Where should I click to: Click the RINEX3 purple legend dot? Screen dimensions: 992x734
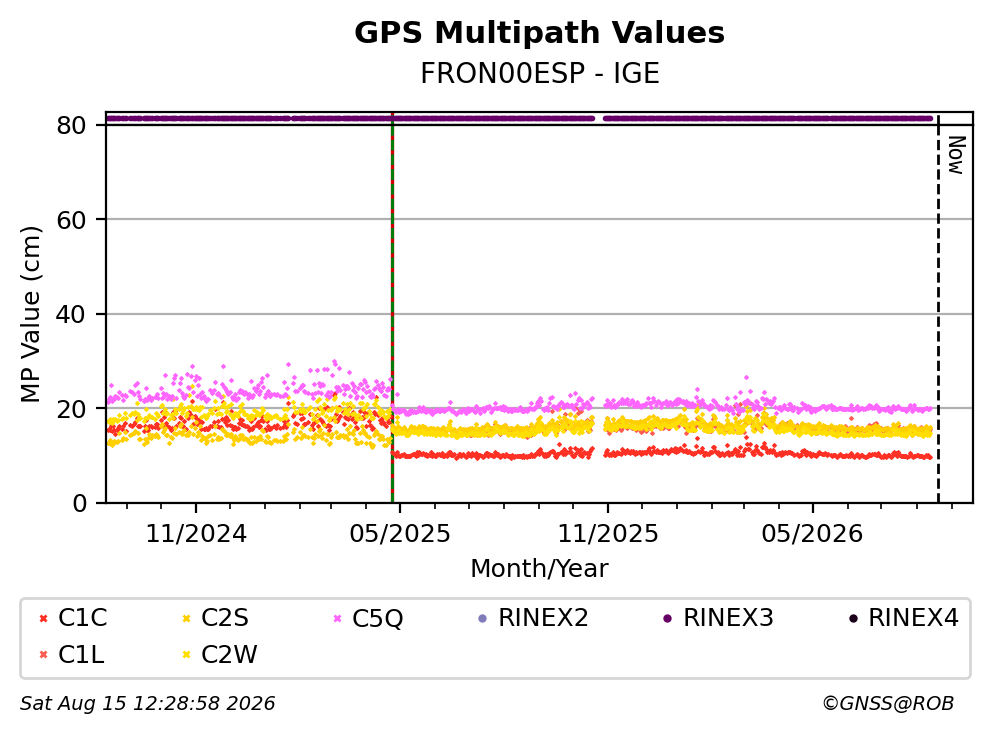[667, 618]
